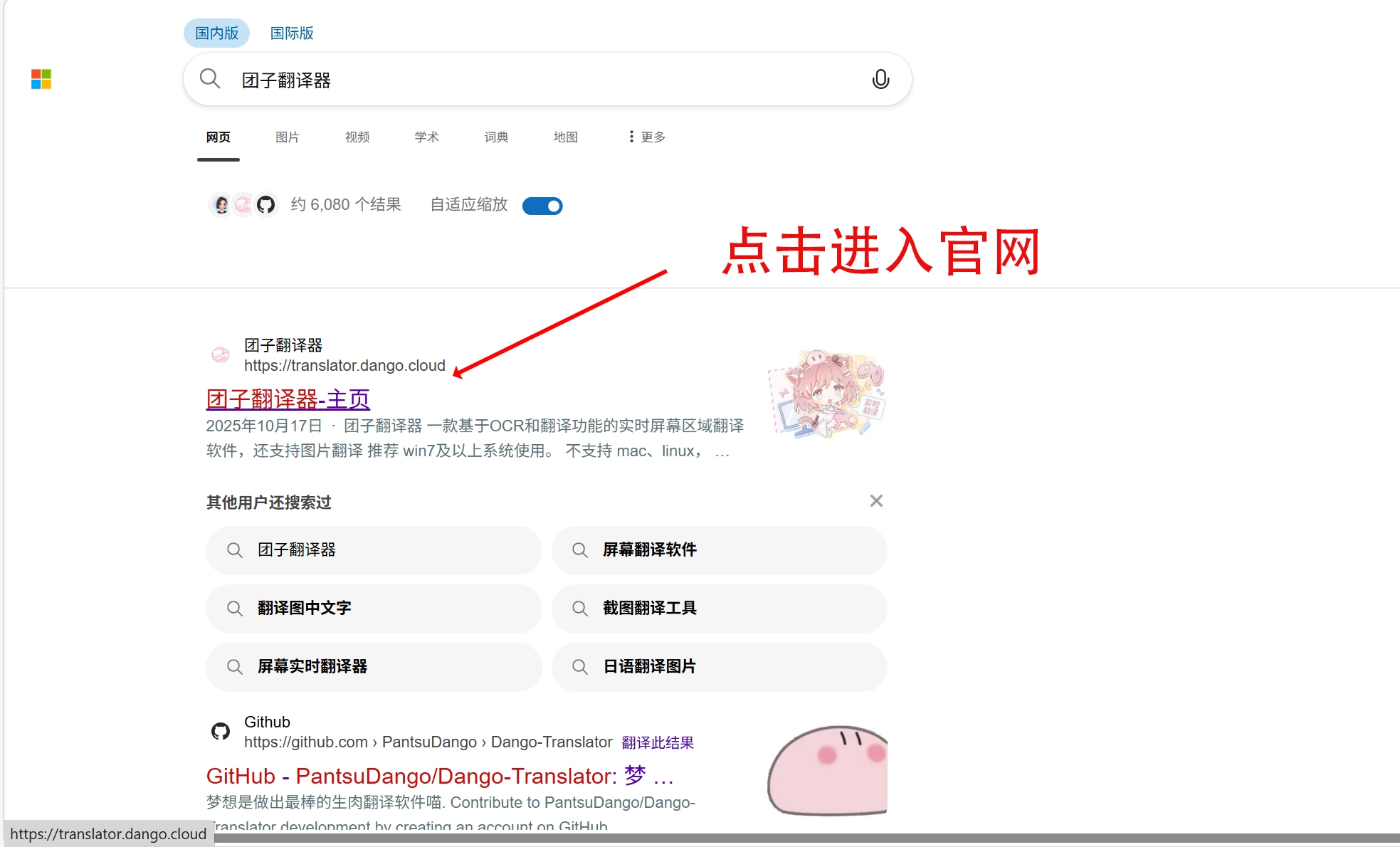Select the 网页 search tab
The width and height of the screenshot is (1400, 847).
coord(219,137)
